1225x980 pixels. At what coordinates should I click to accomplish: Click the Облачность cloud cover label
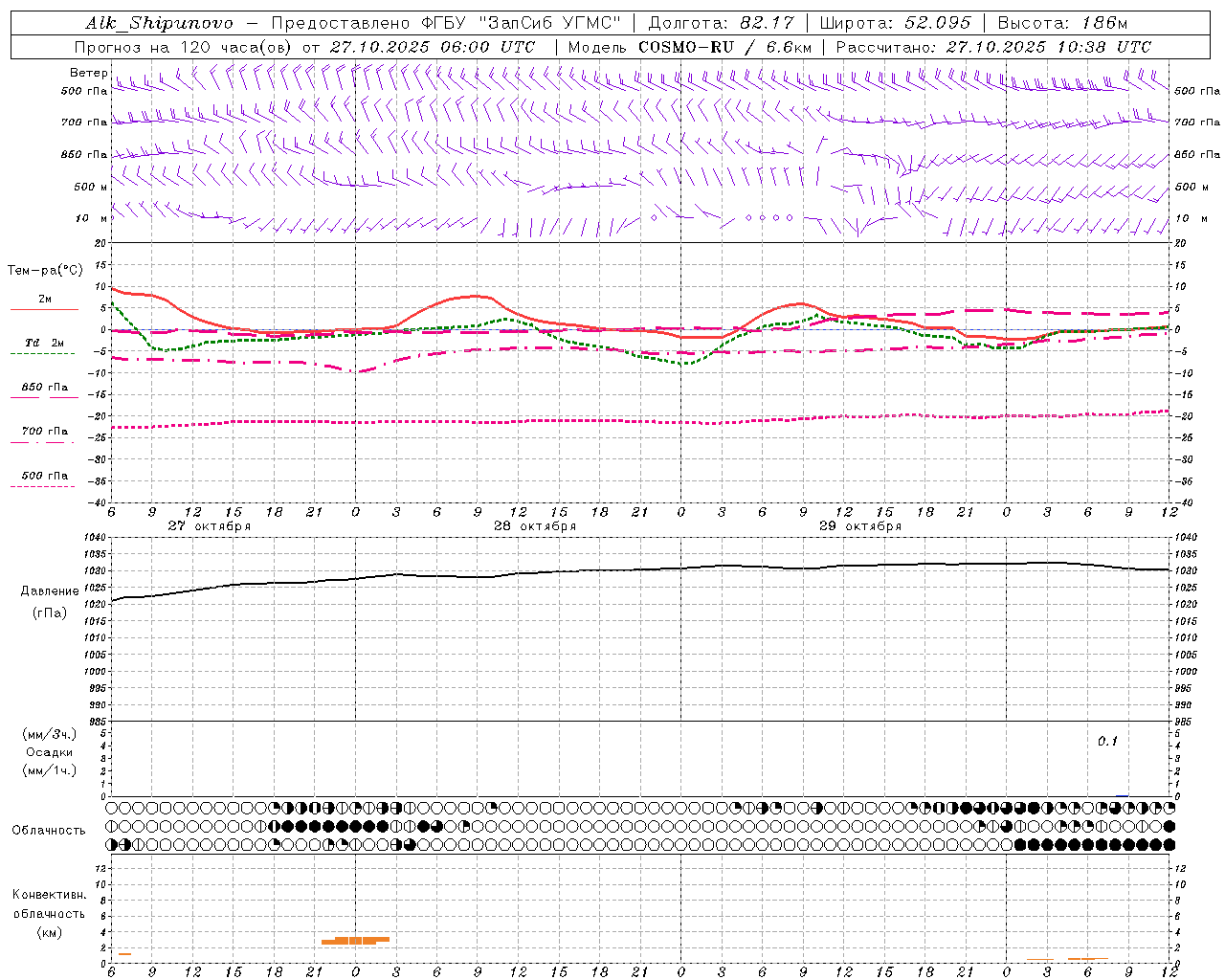pyautogui.click(x=49, y=831)
